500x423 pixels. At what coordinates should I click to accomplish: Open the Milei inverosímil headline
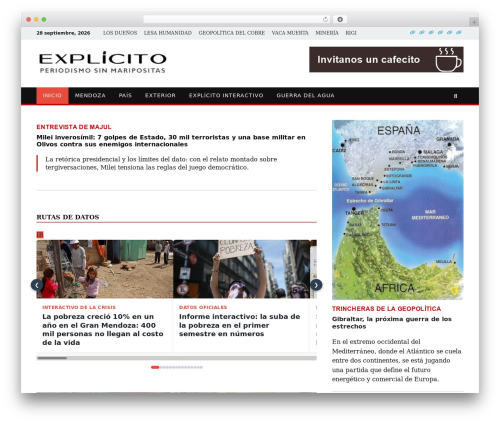[x=171, y=141]
